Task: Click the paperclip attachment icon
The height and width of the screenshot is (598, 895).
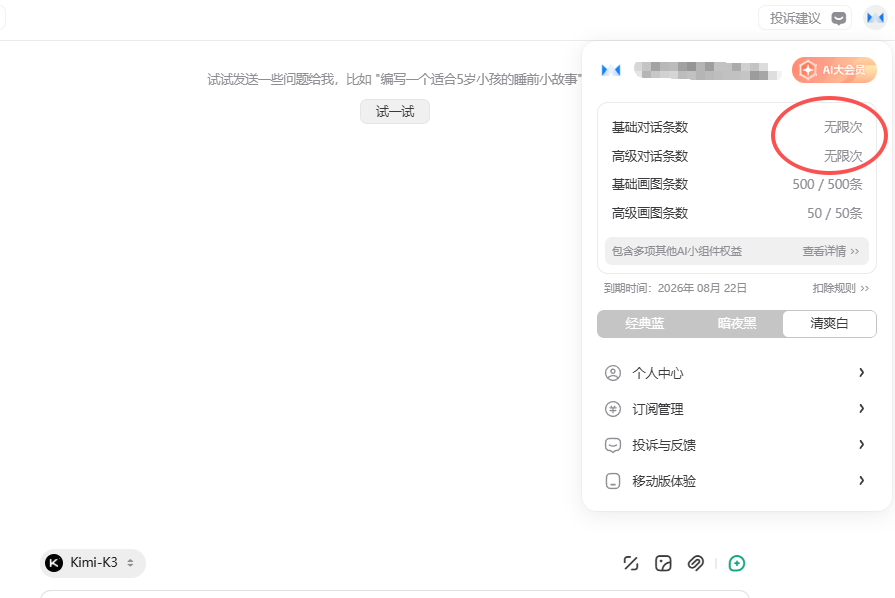Action: [x=695, y=563]
